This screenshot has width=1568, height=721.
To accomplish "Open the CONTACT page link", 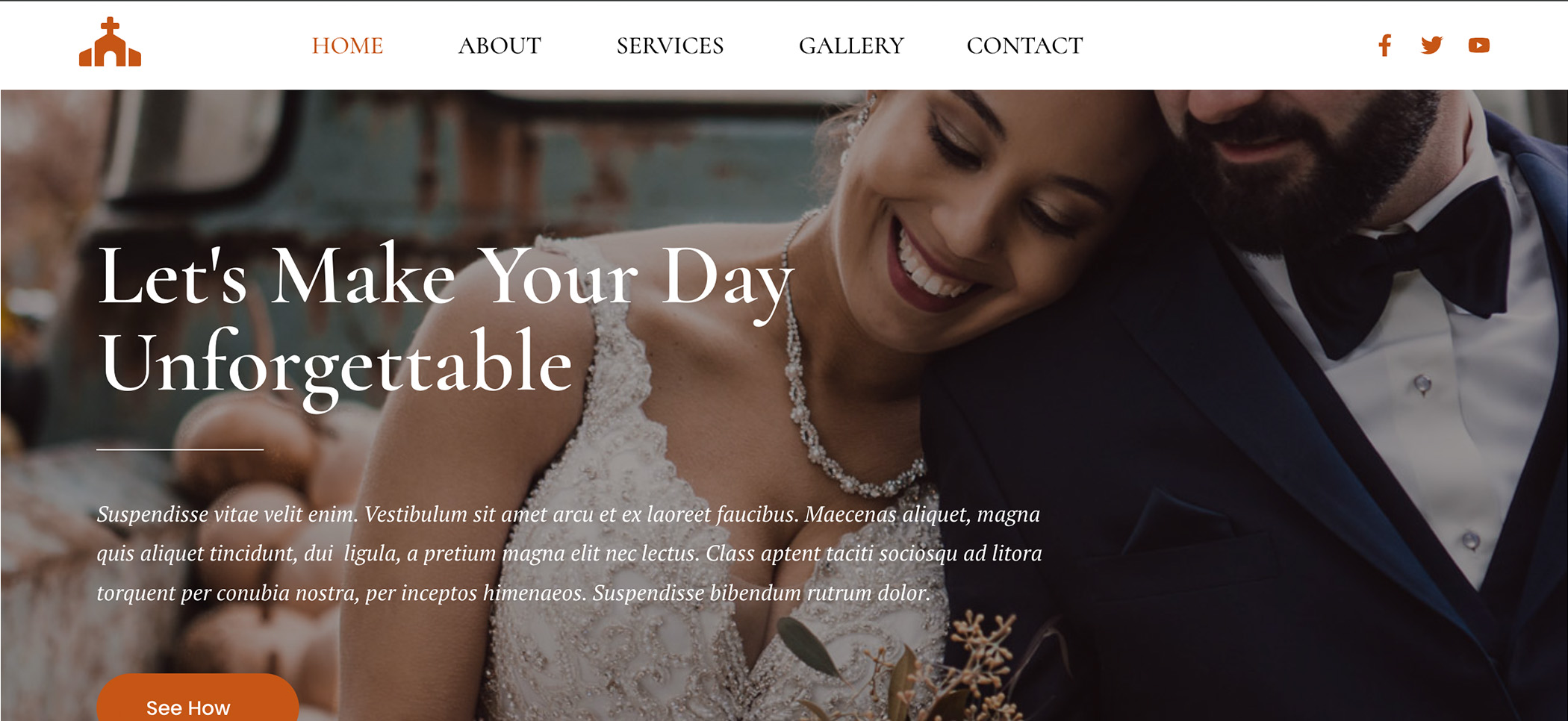I will coord(1024,46).
